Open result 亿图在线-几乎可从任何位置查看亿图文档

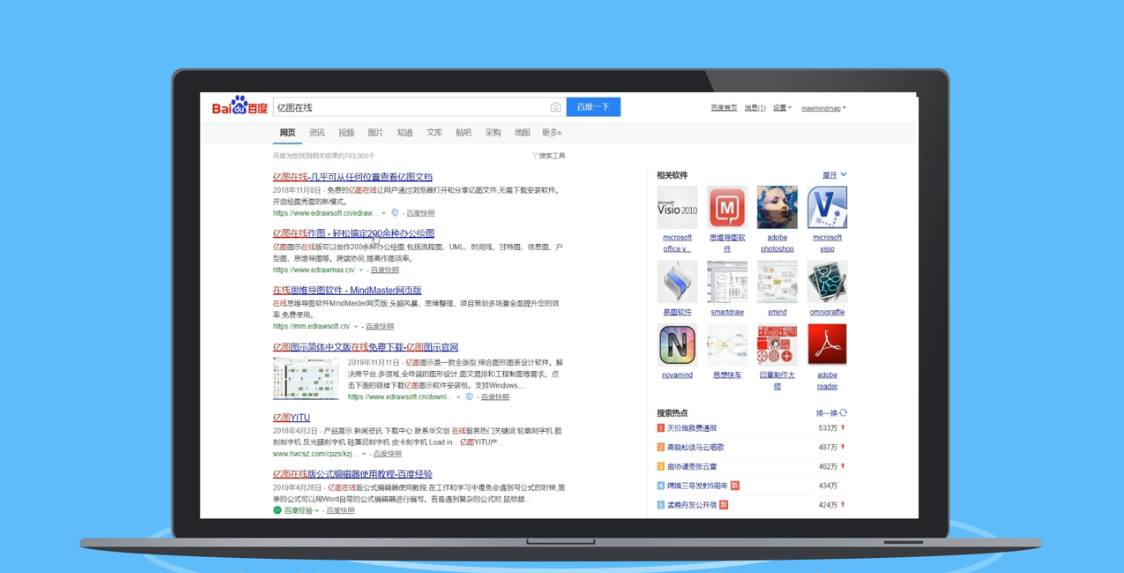point(353,176)
